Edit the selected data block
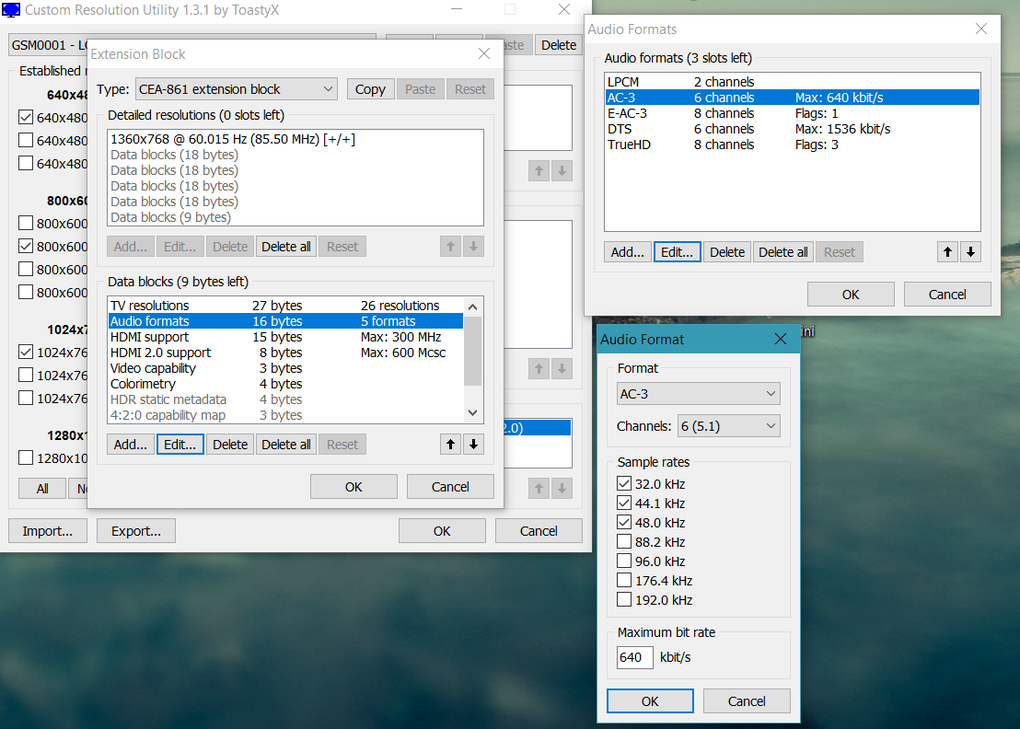Viewport: 1020px width, 729px height. tap(180, 444)
